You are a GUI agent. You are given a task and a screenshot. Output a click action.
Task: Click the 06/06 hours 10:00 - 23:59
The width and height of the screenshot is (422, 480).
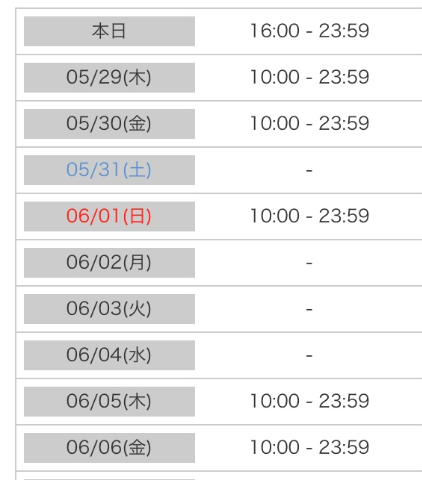click(310, 448)
